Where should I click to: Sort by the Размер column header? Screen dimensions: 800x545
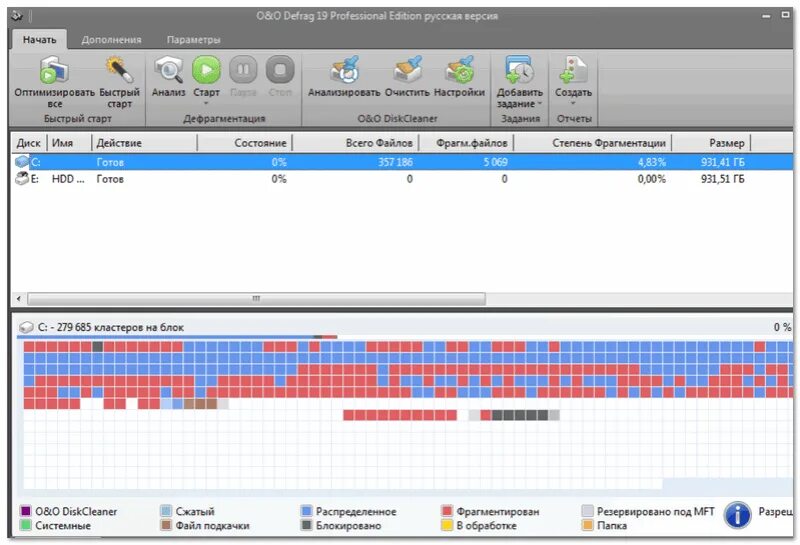pyautogui.click(x=711, y=143)
